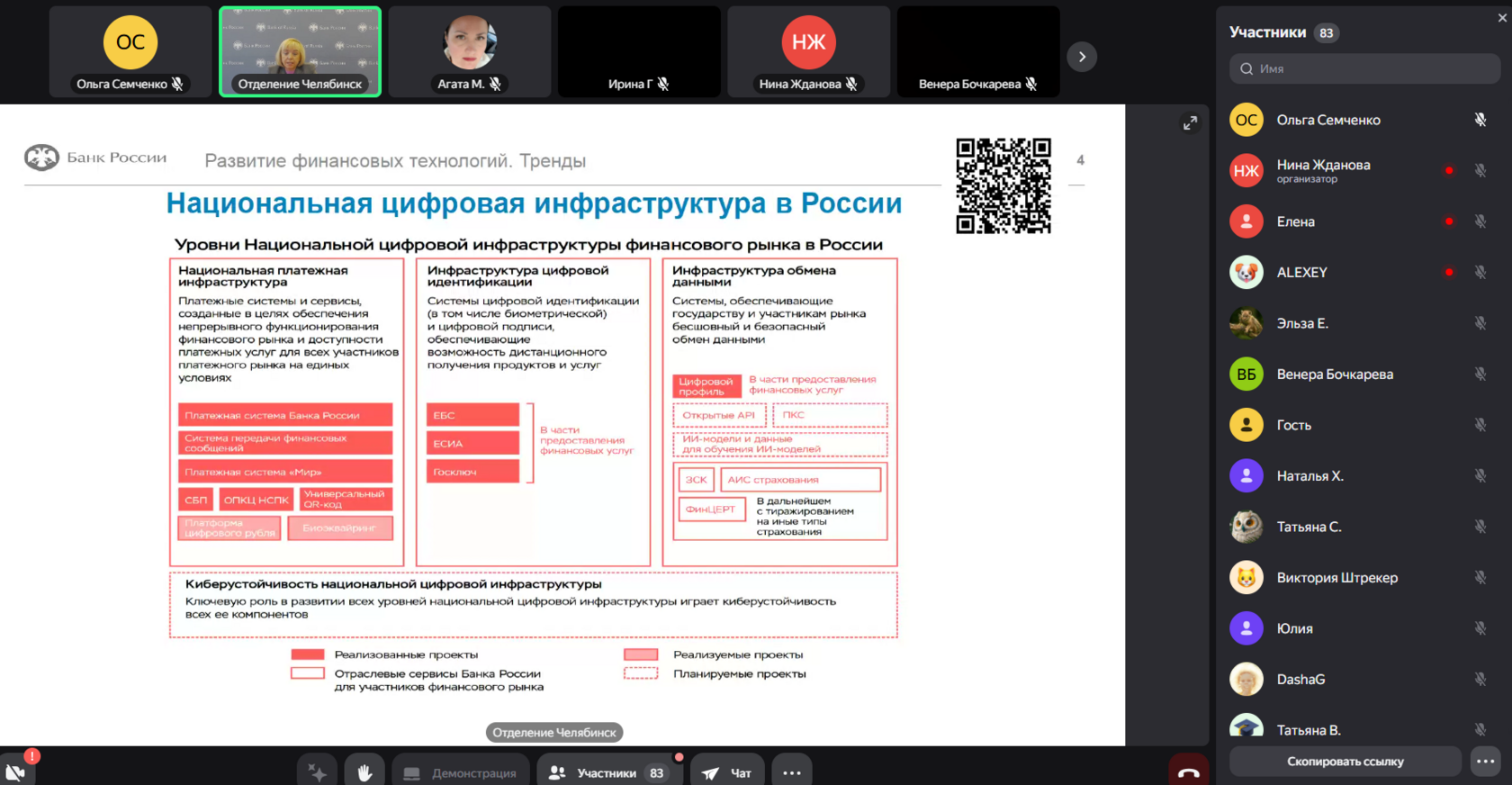Open the three-dots more menu in bottom toolbar
Viewport: 1512px width, 785px height.
point(792,772)
